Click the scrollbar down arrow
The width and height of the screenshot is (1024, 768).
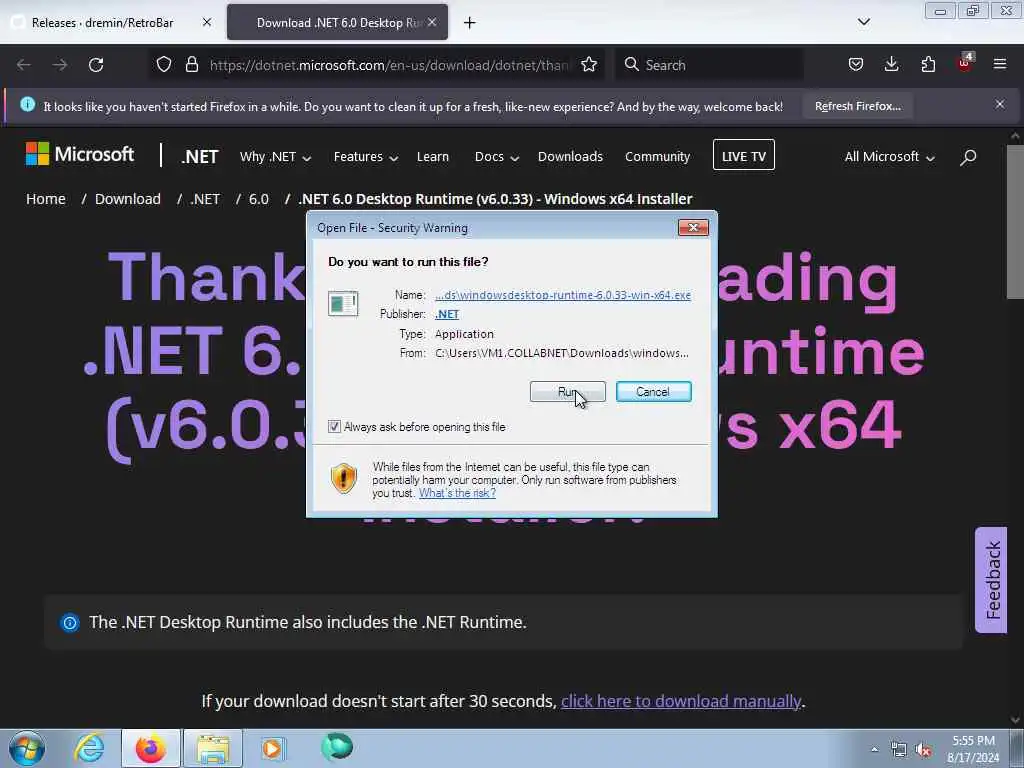[1015, 720]
